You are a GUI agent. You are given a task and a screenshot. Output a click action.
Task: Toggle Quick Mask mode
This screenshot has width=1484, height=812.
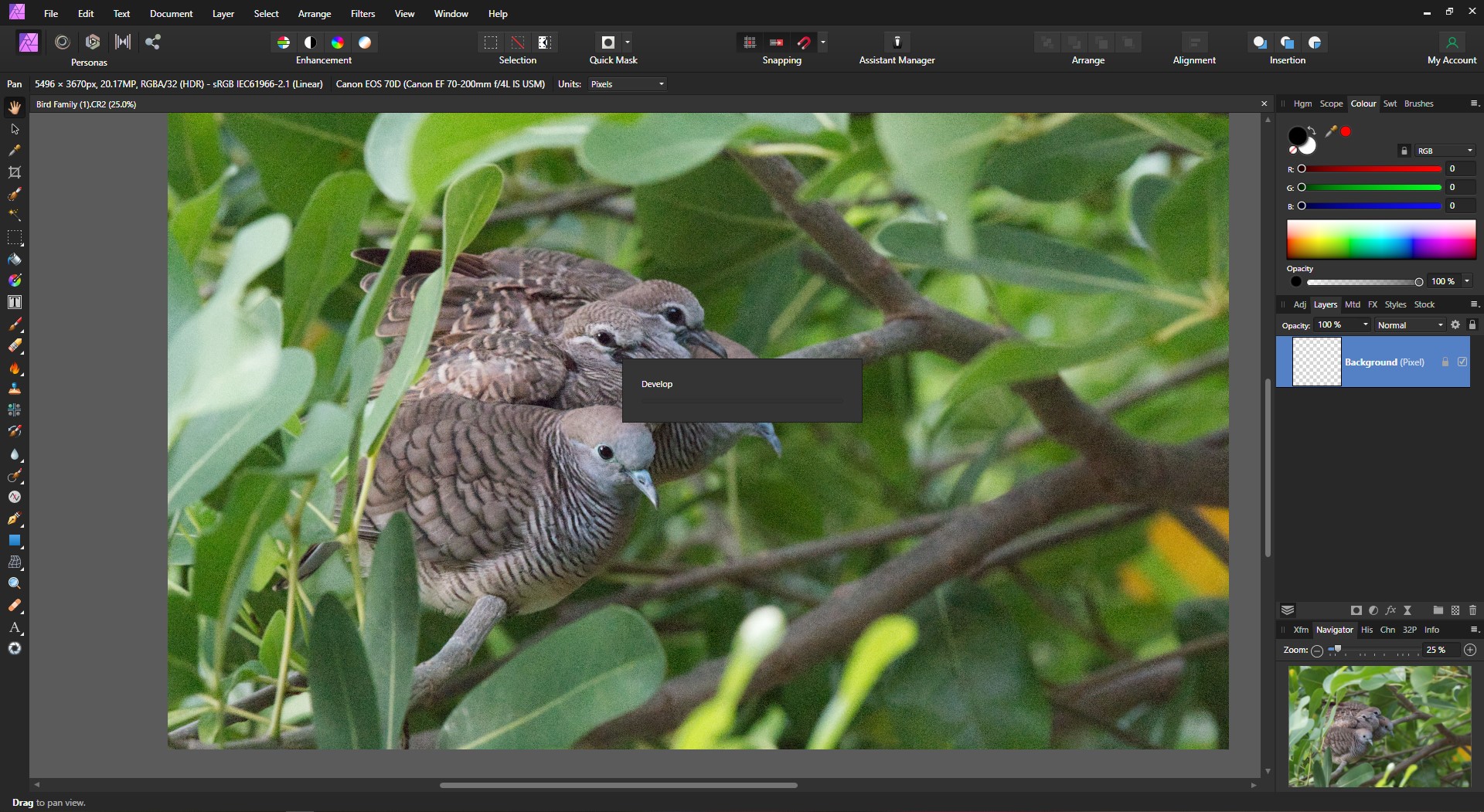(x=608, y=42)
